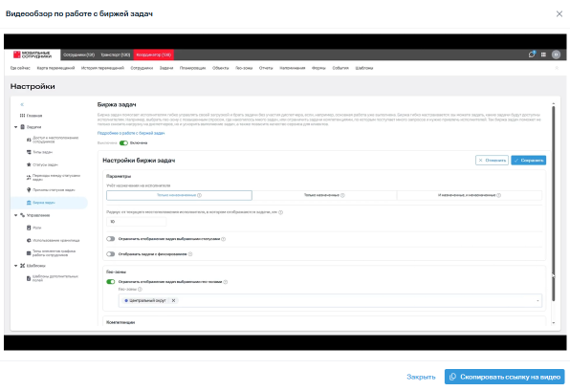Click Статусы задач sidebar icon
The height and width of the screenshot is (391, 570).
point(29,165)
